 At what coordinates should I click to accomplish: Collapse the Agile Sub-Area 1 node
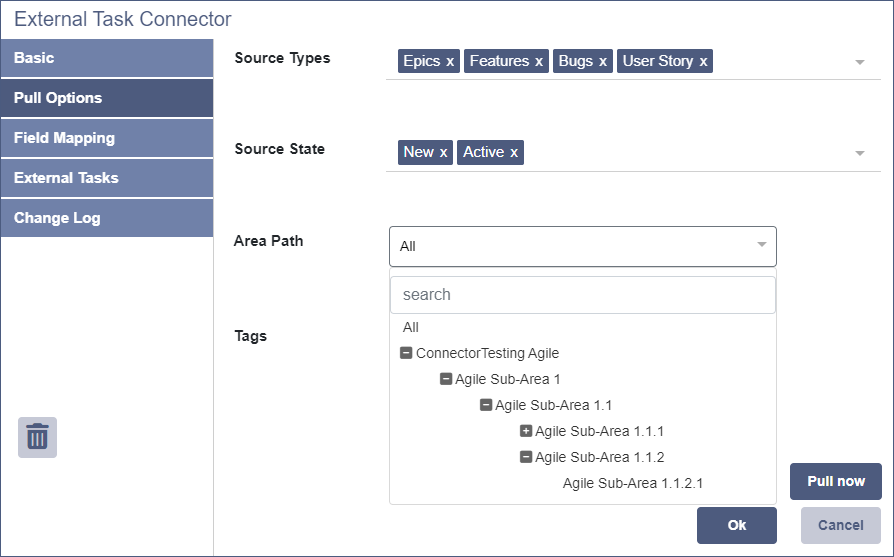click(x=446, y=379)
